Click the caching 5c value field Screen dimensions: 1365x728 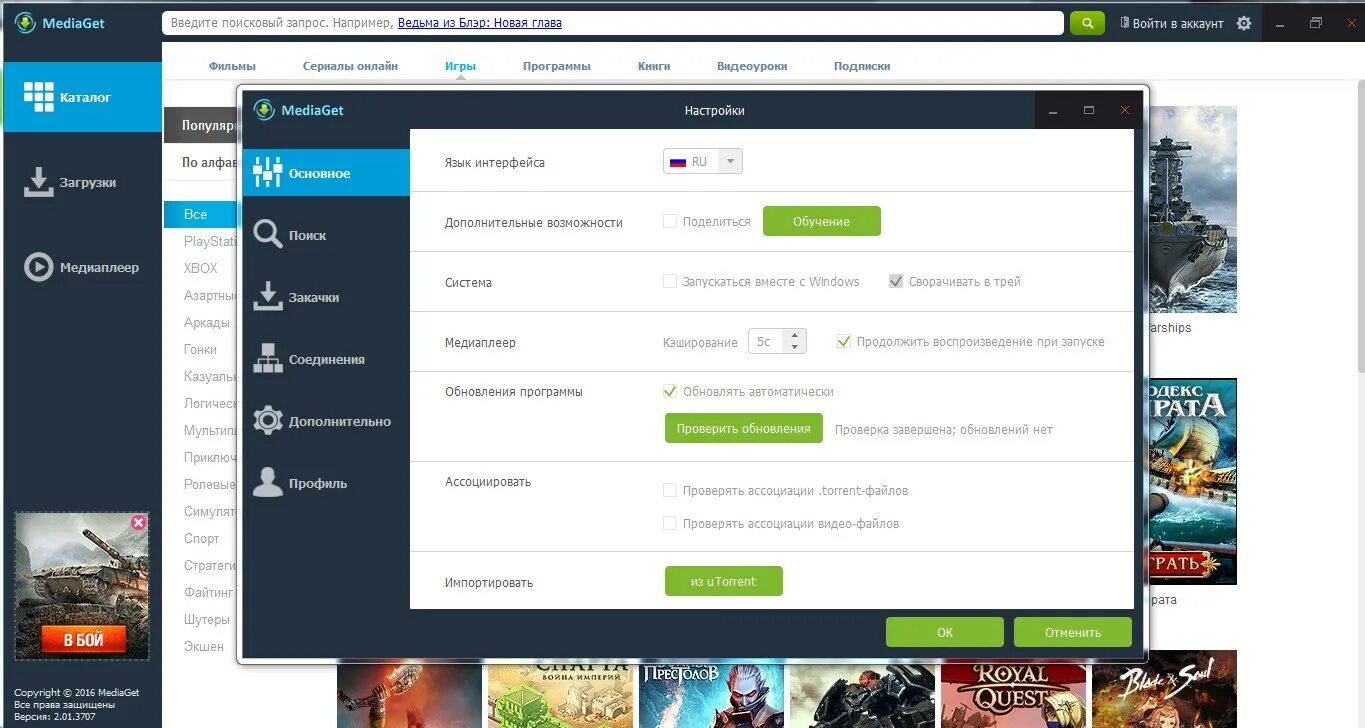[766, 341]
